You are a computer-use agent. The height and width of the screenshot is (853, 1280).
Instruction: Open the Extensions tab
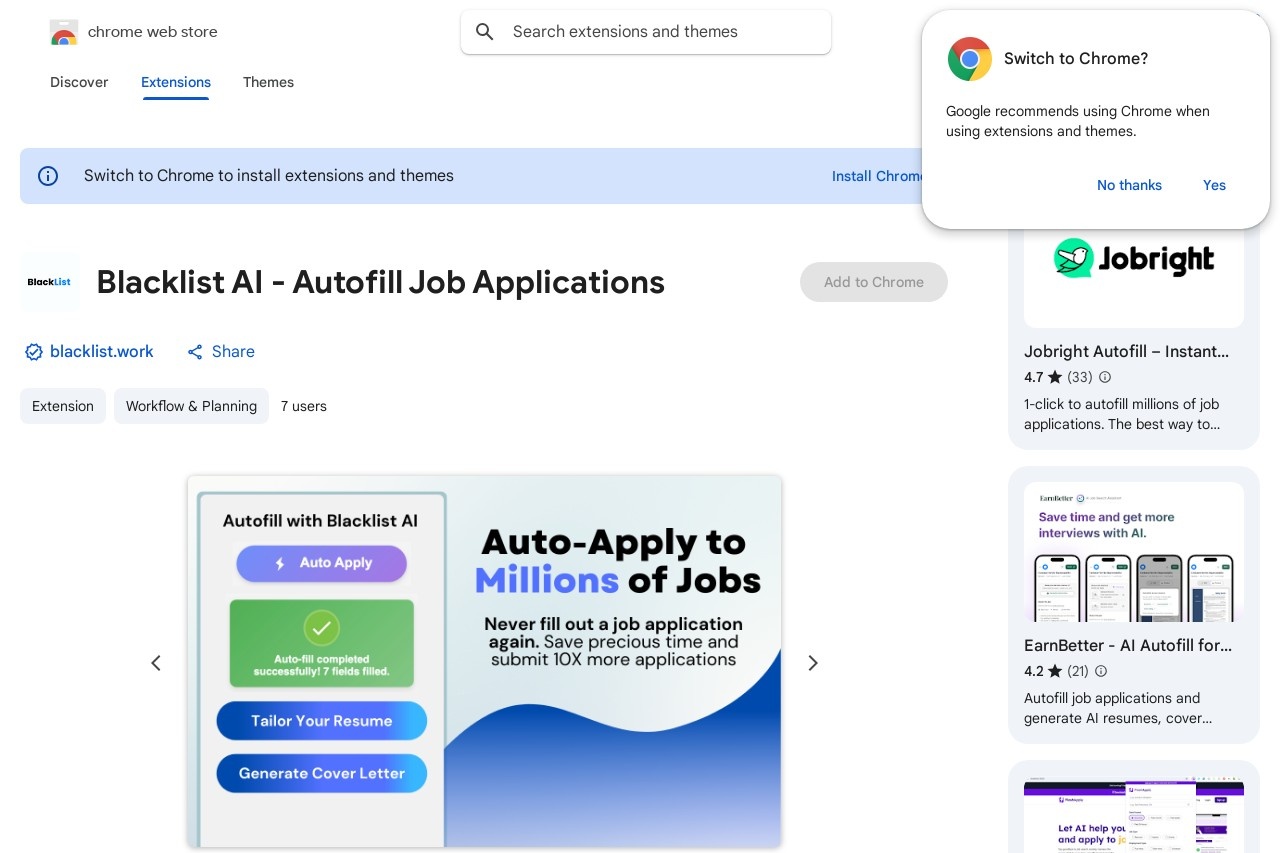coord(176,82)
